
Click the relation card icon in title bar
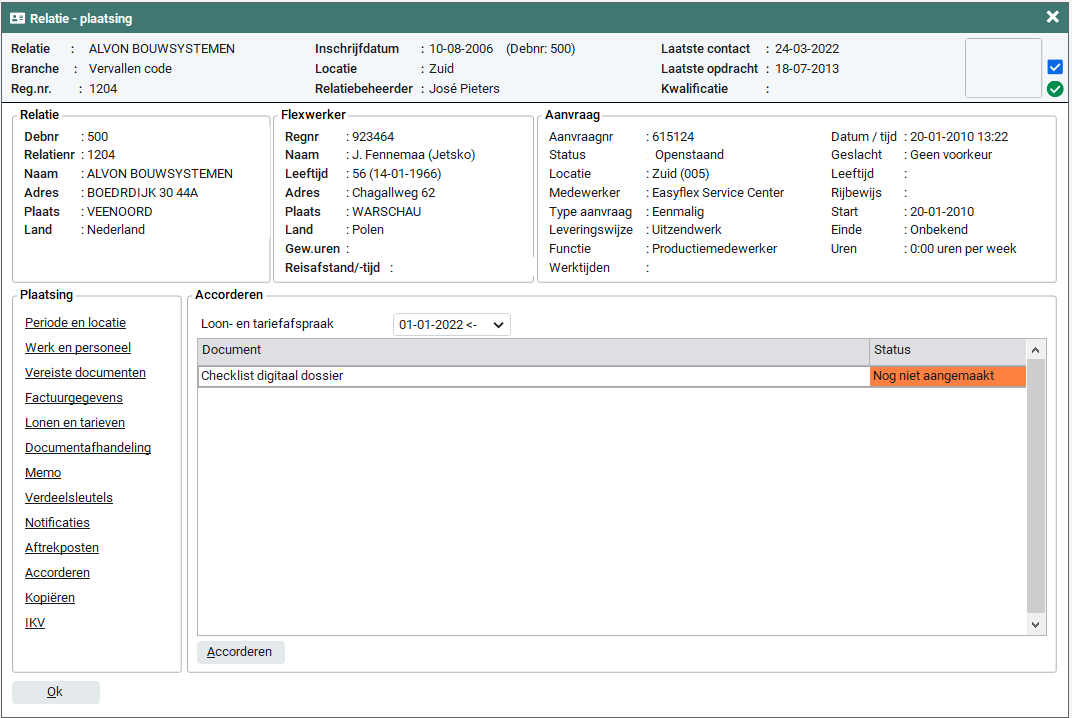pyautogui.click(x=18, y=18)
